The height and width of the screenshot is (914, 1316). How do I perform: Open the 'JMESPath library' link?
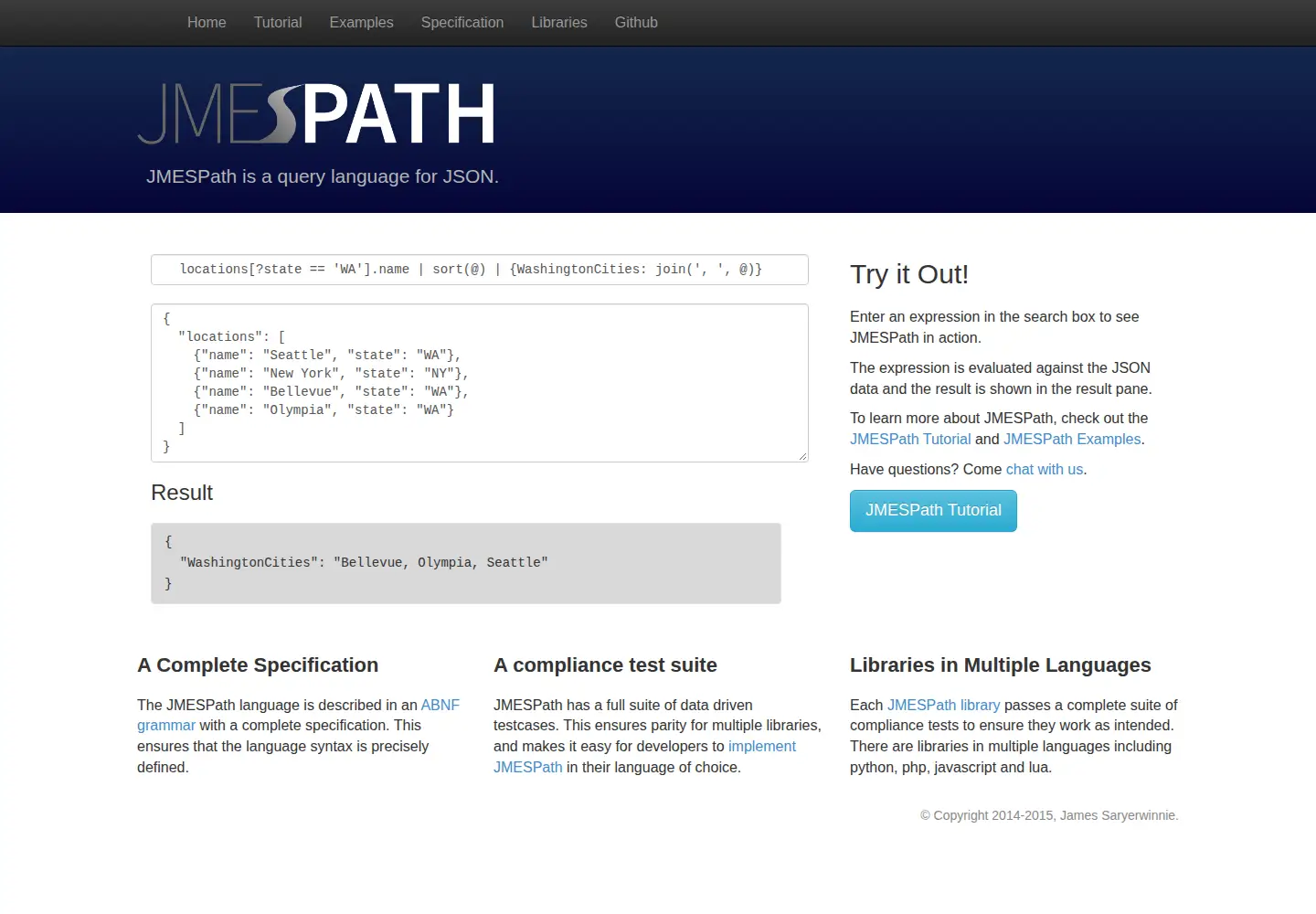click(x=944, y=706)
